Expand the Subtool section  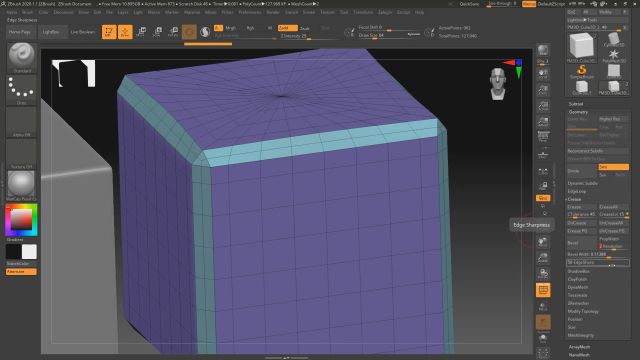pos(576,104)
